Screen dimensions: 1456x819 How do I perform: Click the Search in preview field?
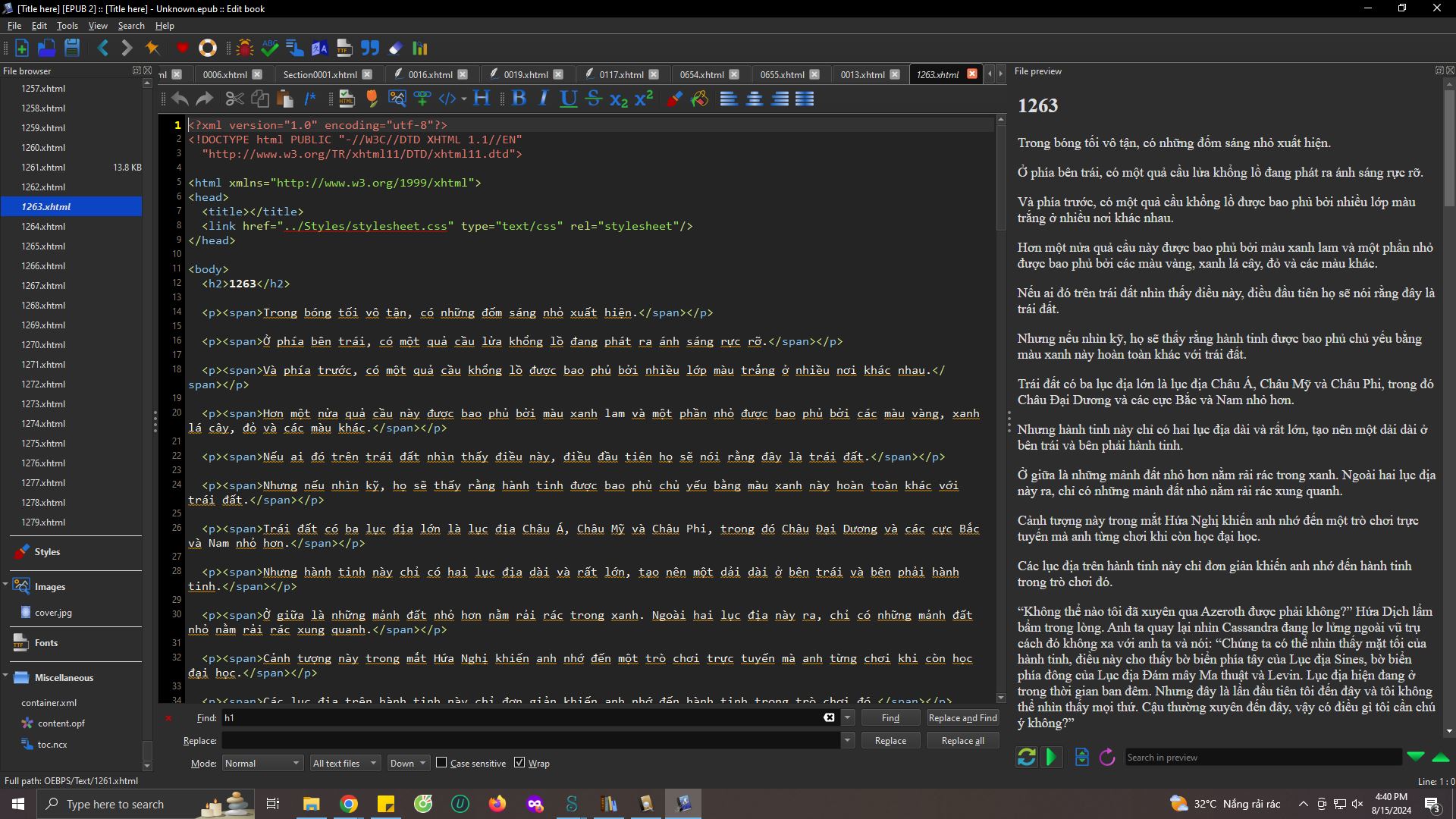pyautogui.click(x=1263, y=757)
